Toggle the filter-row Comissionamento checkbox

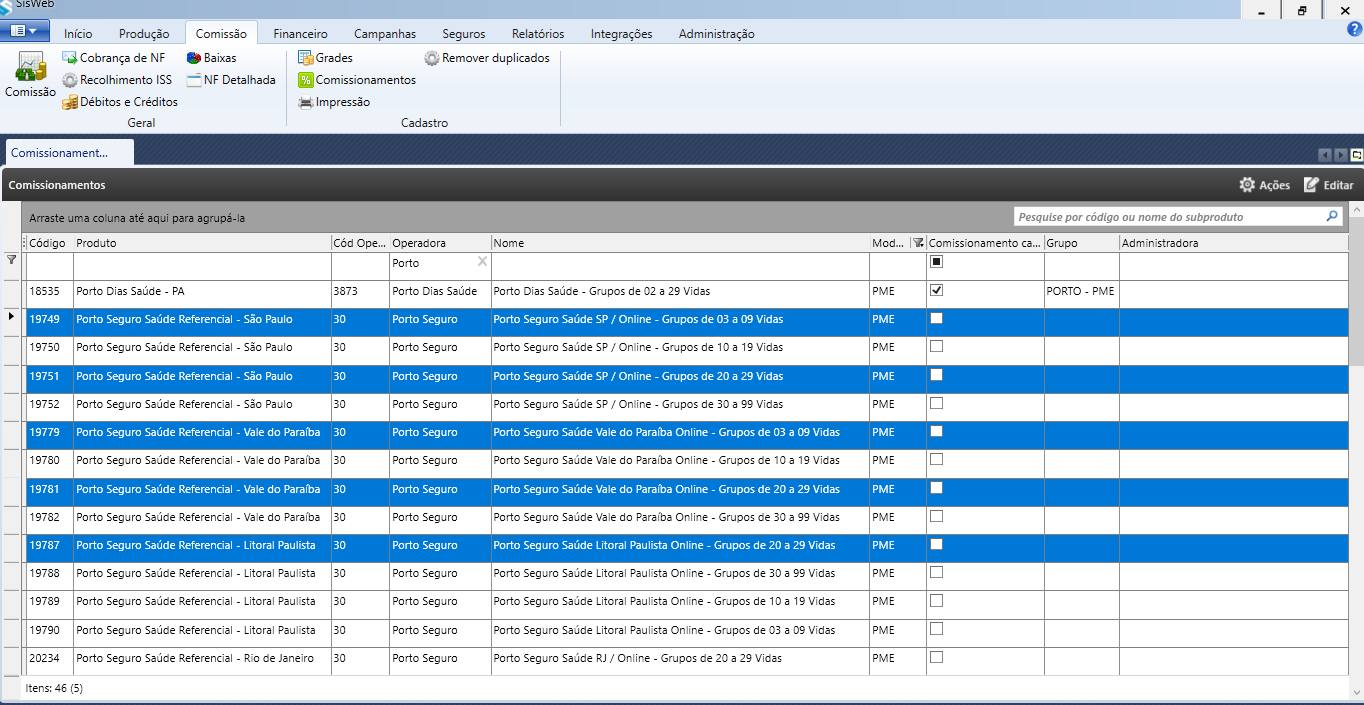937,262
